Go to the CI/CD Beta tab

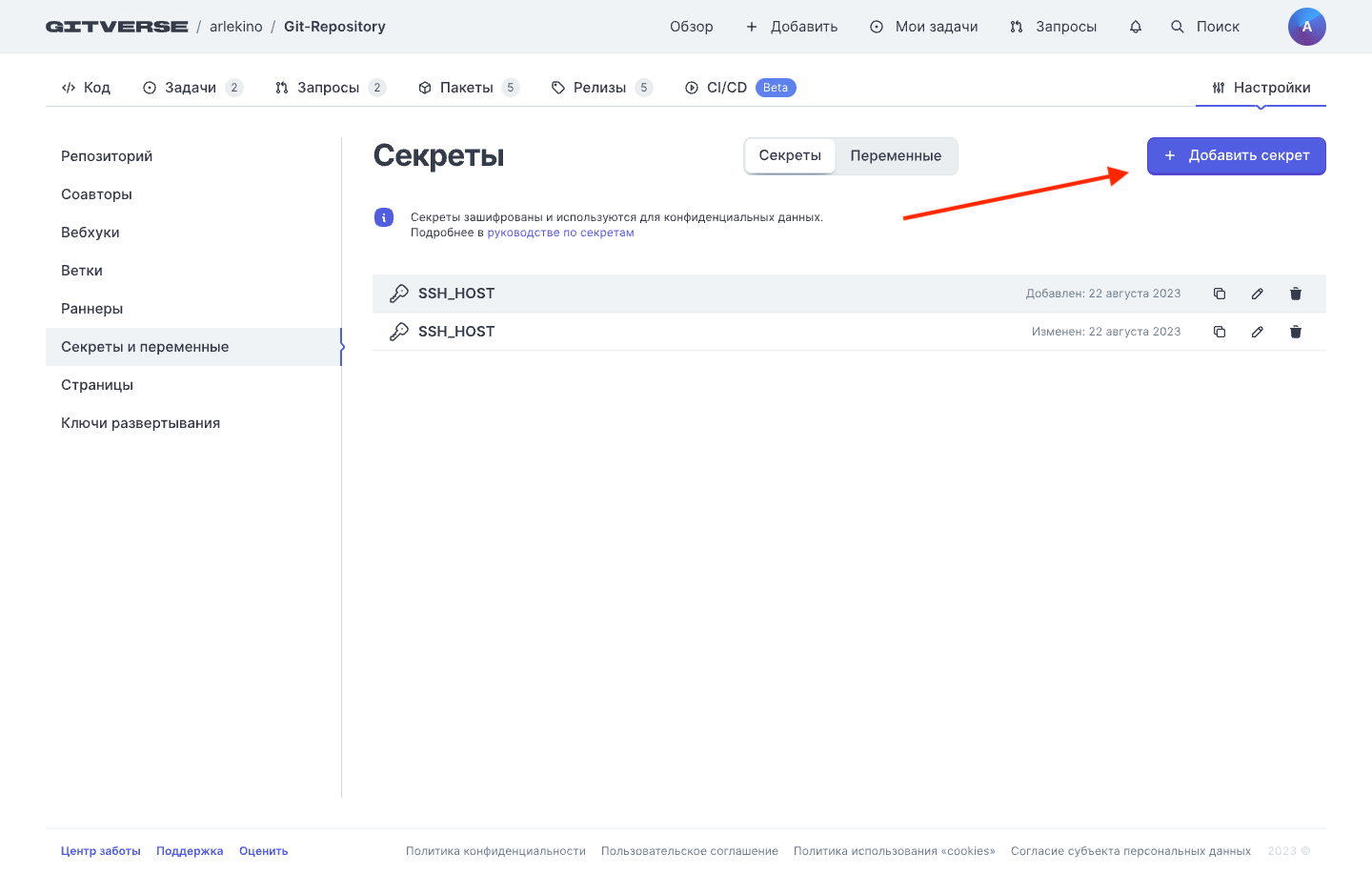(x=739, y=88)
